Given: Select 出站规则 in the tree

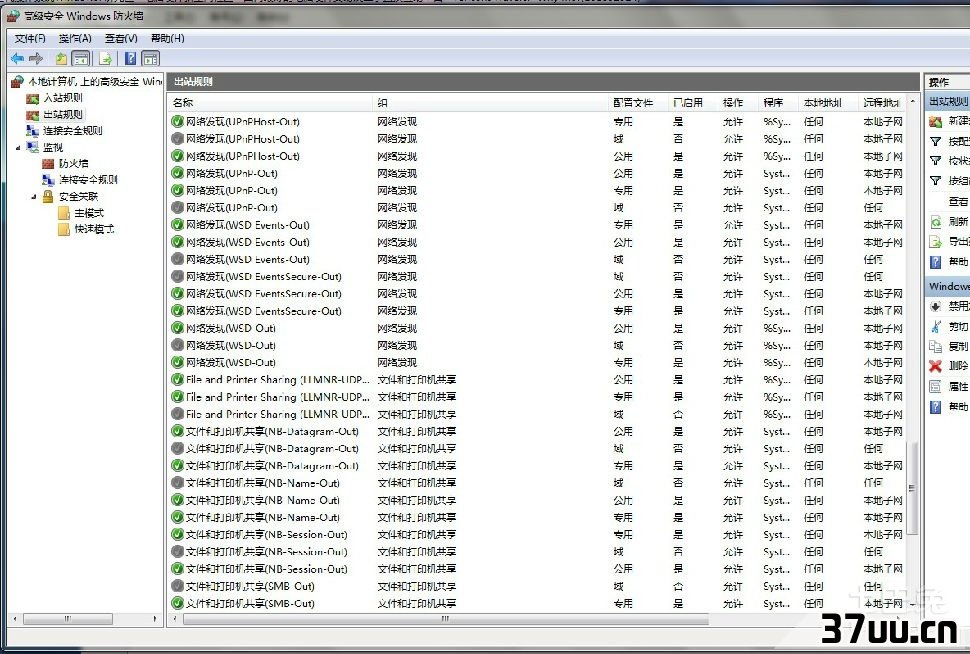Looking at the screenshot, I should pos(62,114).
